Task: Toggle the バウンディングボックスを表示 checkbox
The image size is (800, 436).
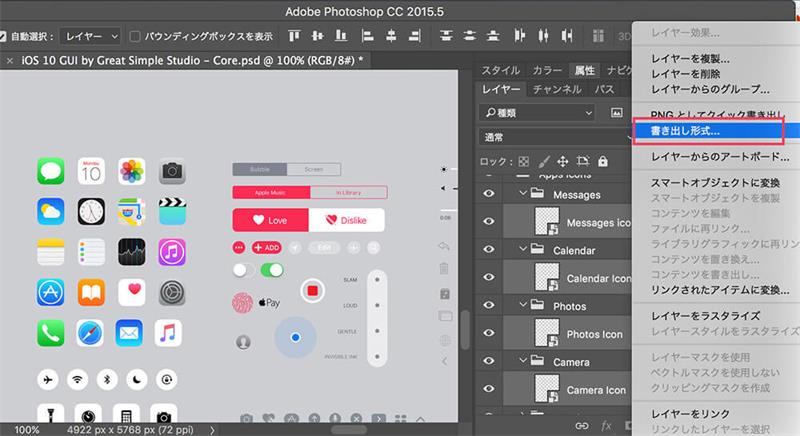Action: point(136,36)
